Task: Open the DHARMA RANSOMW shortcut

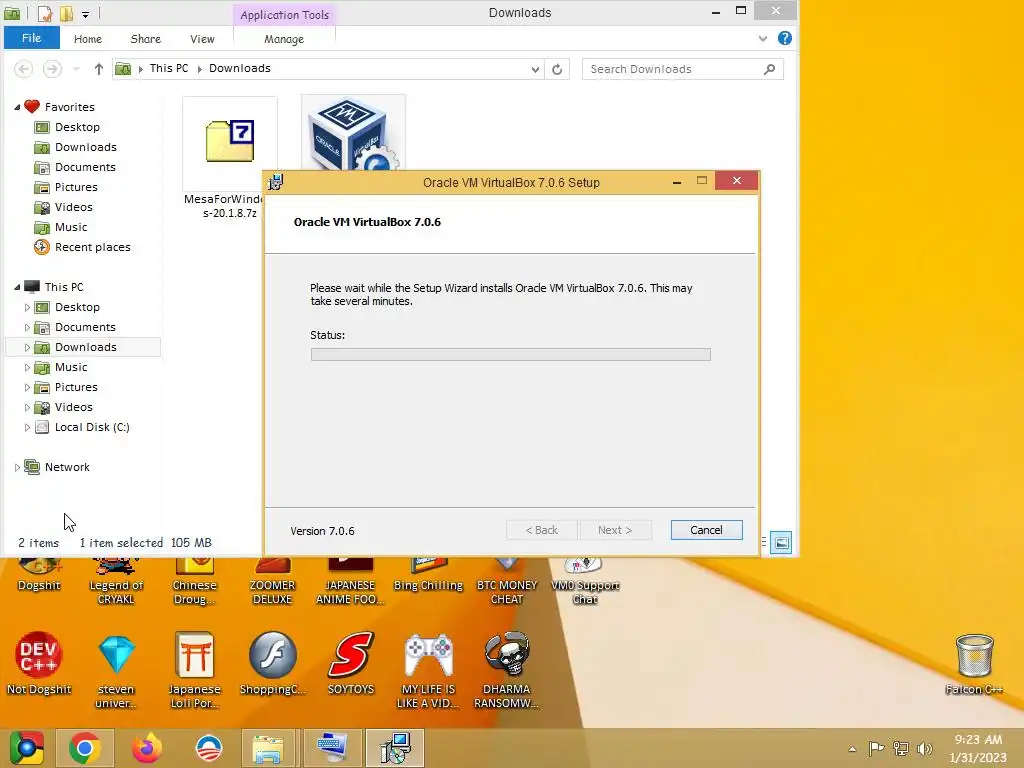Action: (x=507, y=671)
